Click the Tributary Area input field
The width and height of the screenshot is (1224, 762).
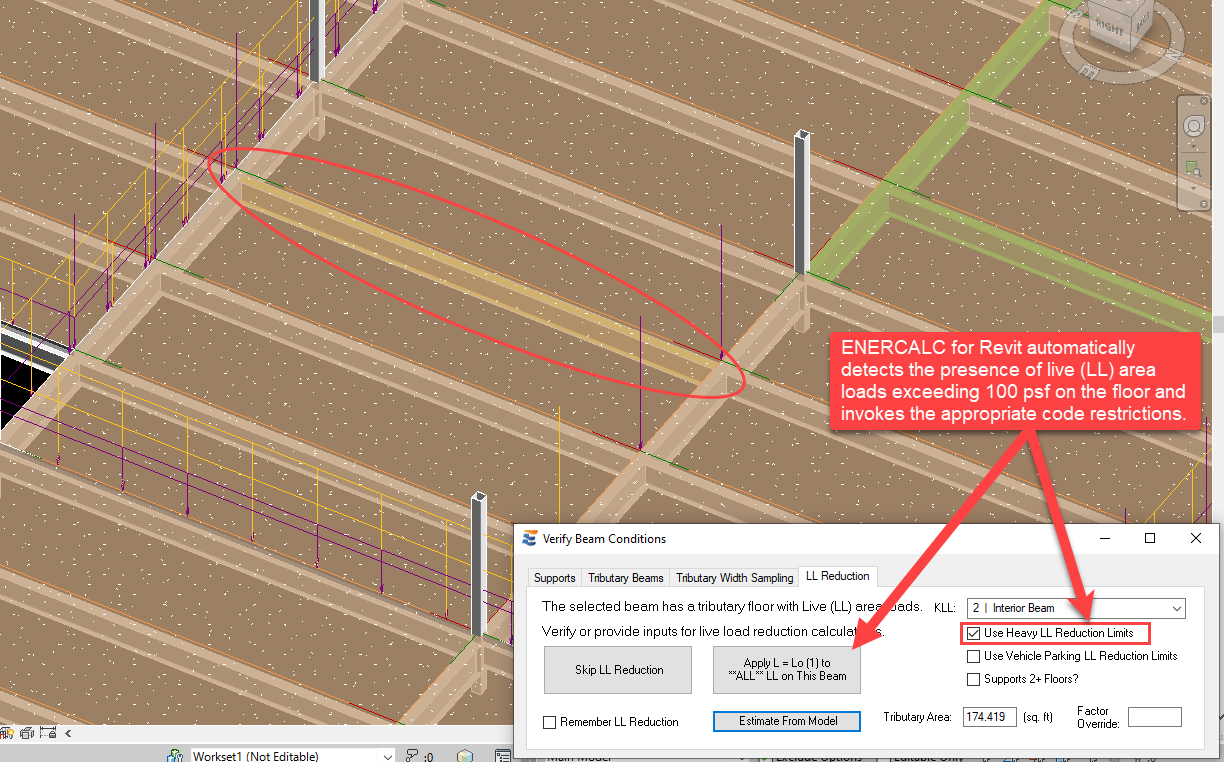pos(990,717)
